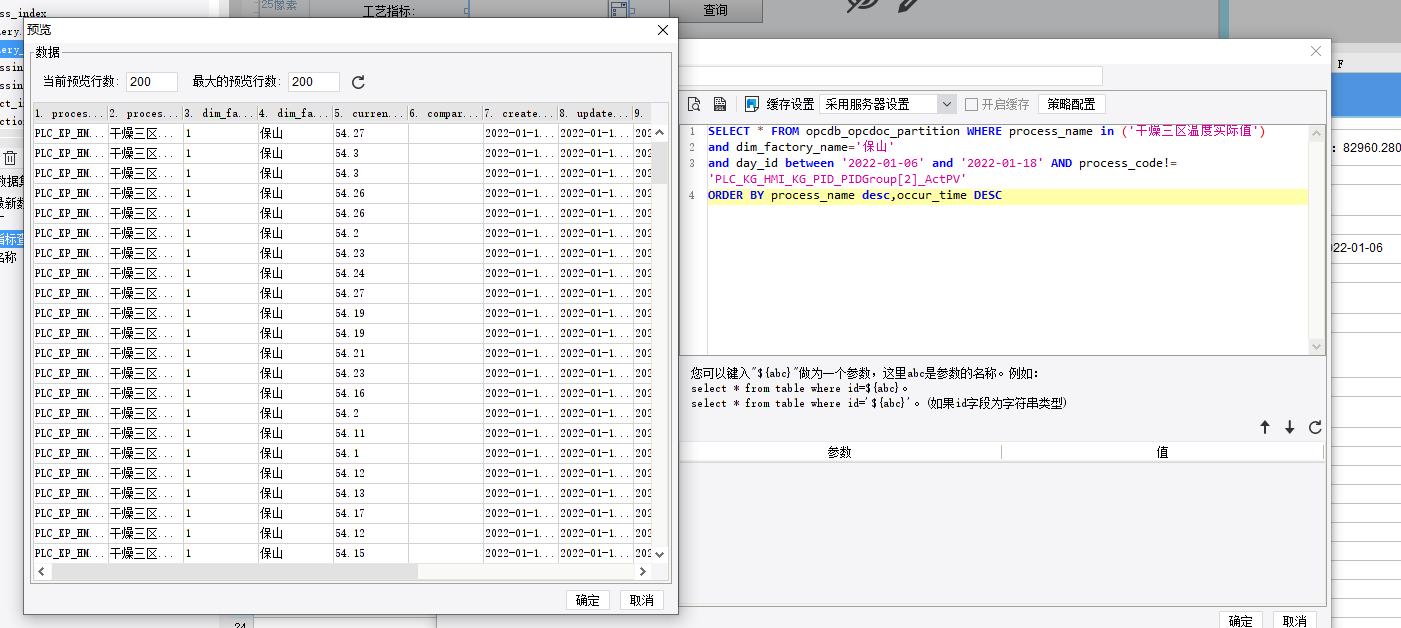Viewport: 1401px width, 628px height.
Task: Close the SQL query dialog with the X
Action: [1315, 51]
